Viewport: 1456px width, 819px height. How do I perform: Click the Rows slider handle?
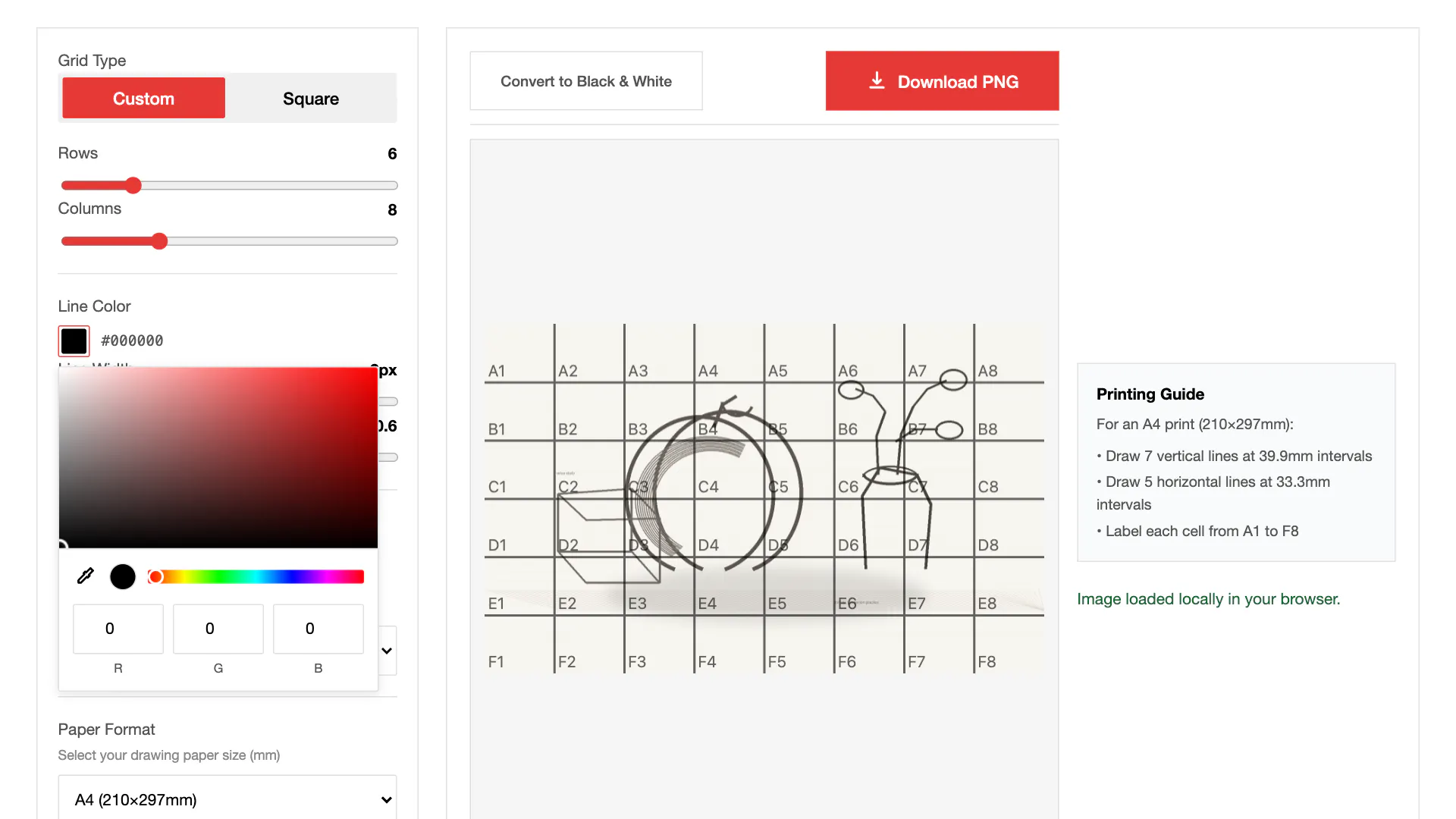(x=133, y=185)
